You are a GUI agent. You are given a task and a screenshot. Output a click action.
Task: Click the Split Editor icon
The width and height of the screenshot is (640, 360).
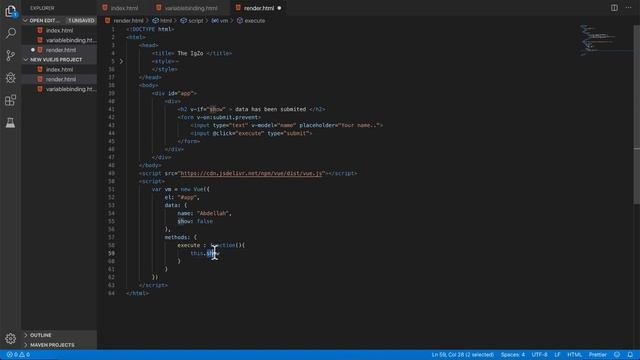(614, 8)
